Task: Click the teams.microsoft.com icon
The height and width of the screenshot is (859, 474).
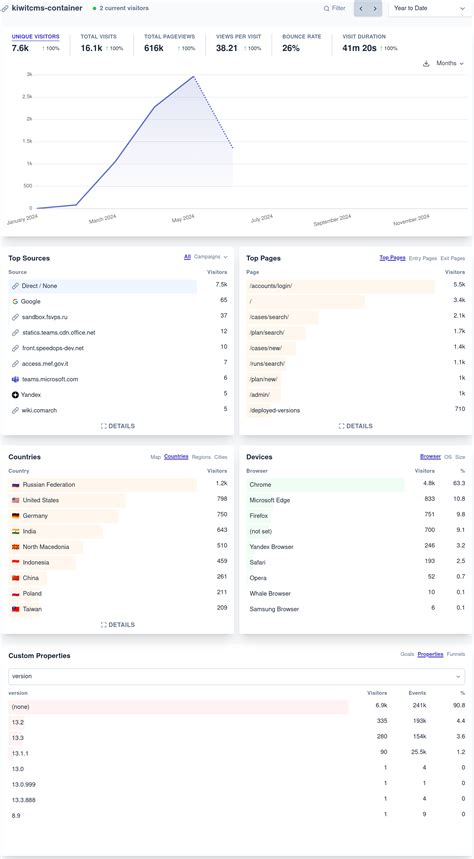Action: [x=15, y=379]
